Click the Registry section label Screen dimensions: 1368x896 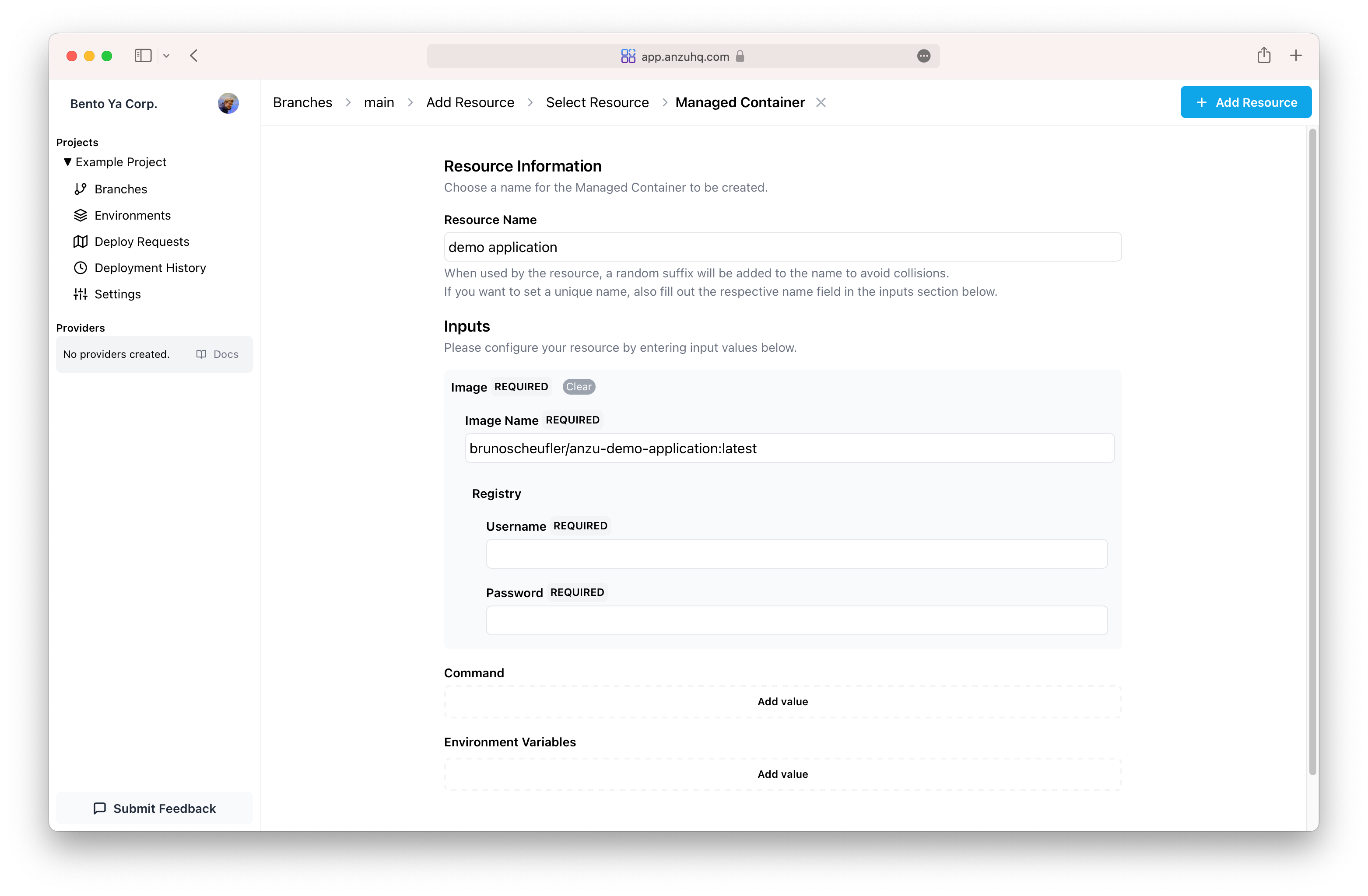coord(496,493)
